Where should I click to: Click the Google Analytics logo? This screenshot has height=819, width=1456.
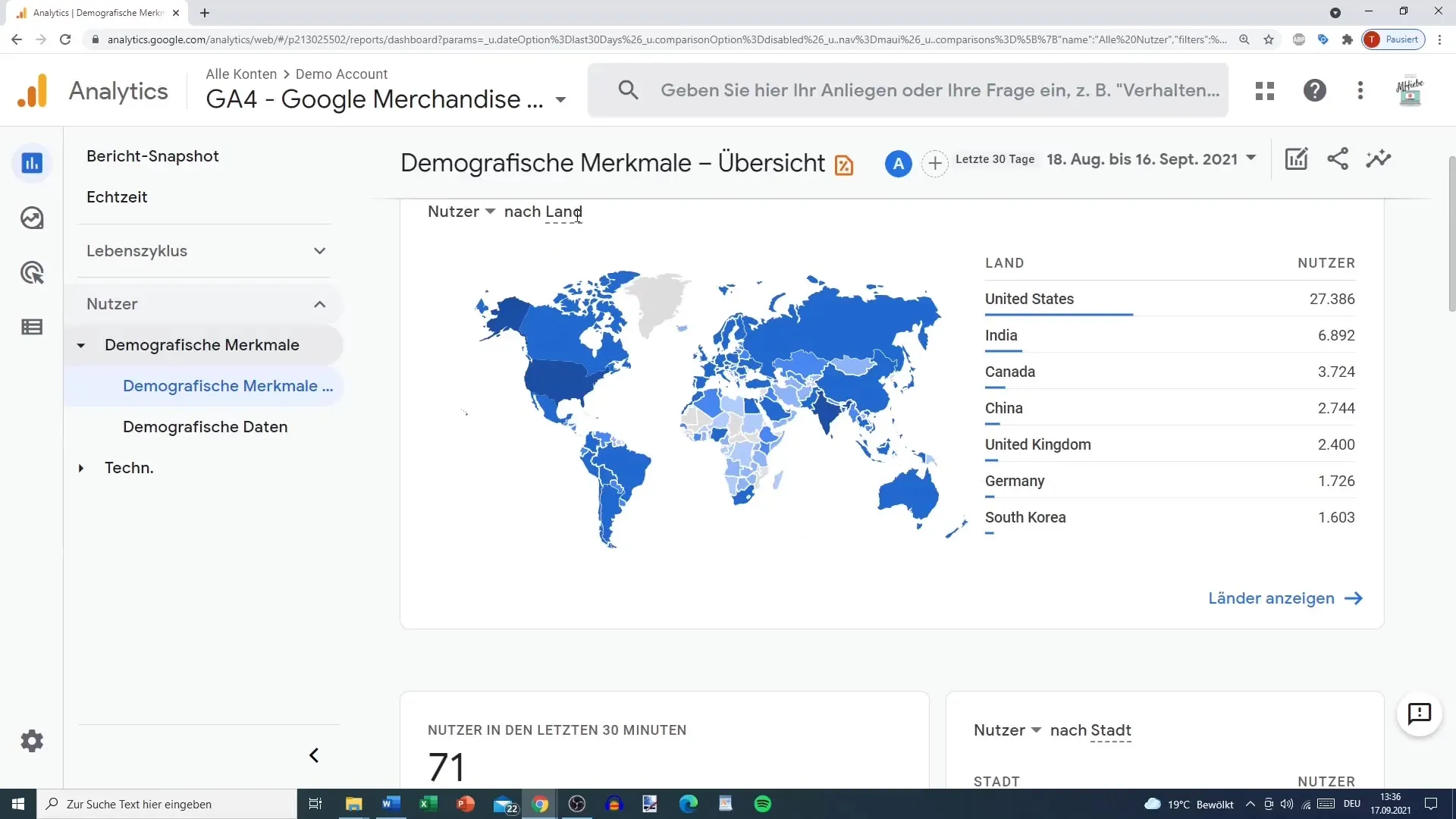pyautogui.click(x=33, y=91)
